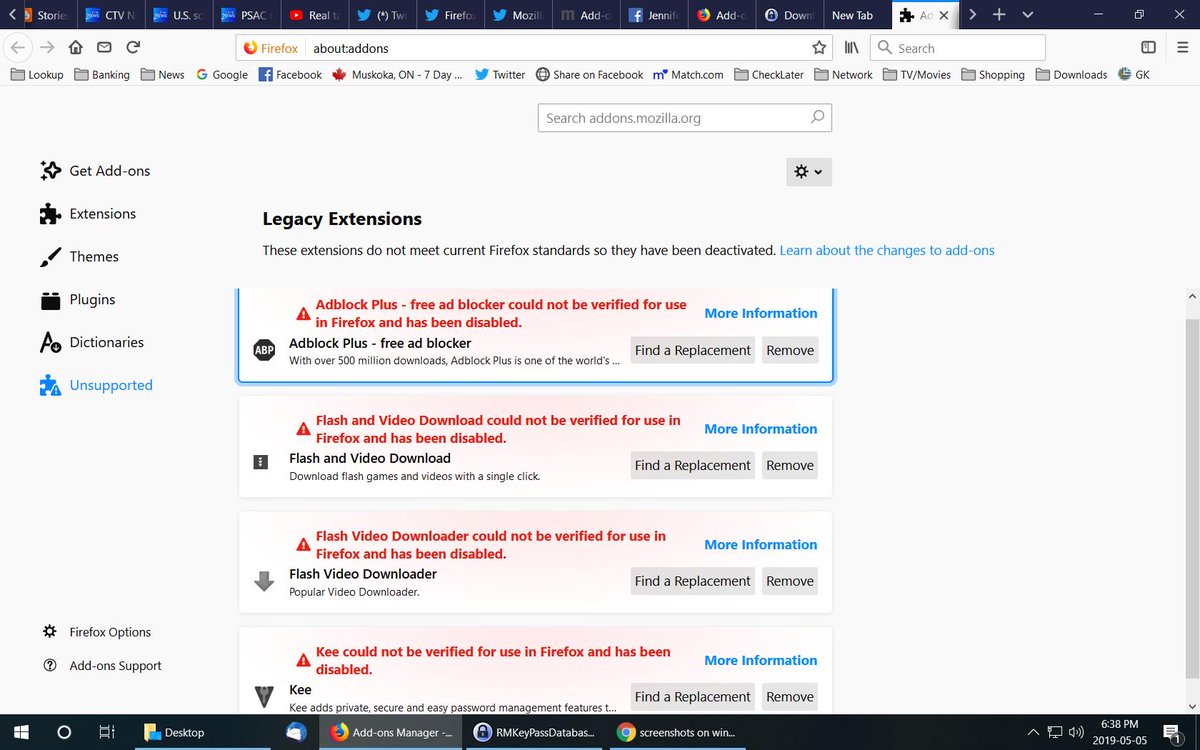This screenshot has width=1200, height=750.
Task: Open the Plugins category
Action: coord(78,300)
